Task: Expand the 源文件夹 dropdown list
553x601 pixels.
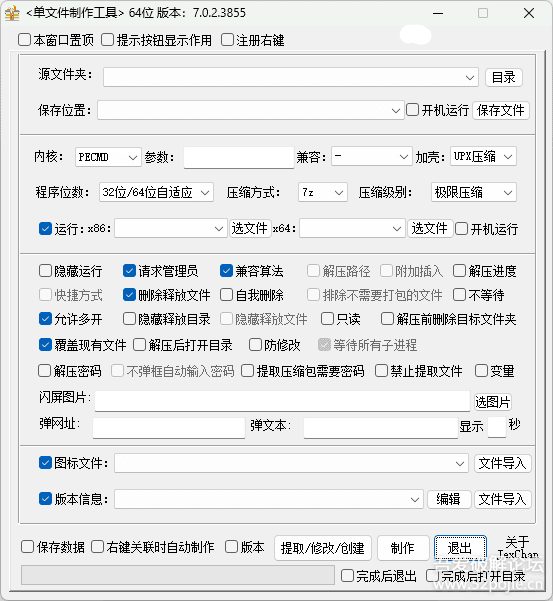Action: (x=291, y=77)
